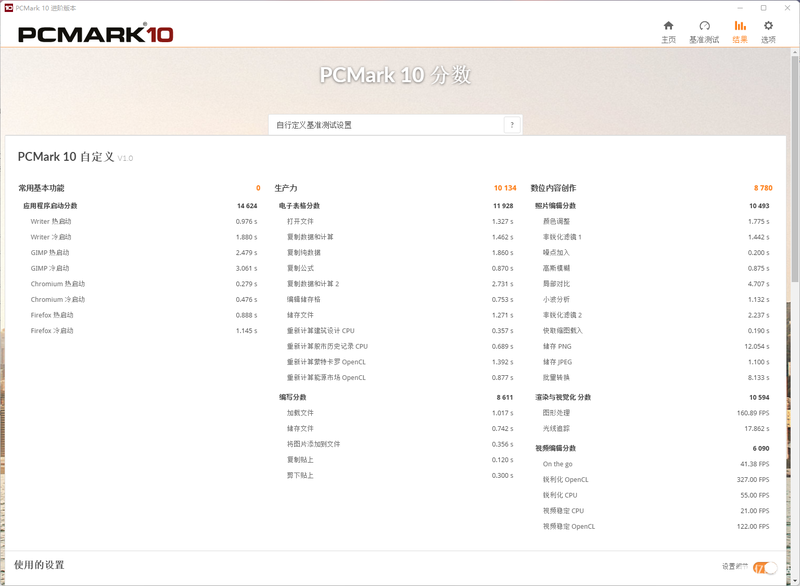
Task: Click the '储存 JPEG' label
Action: (x=558, y=362)
